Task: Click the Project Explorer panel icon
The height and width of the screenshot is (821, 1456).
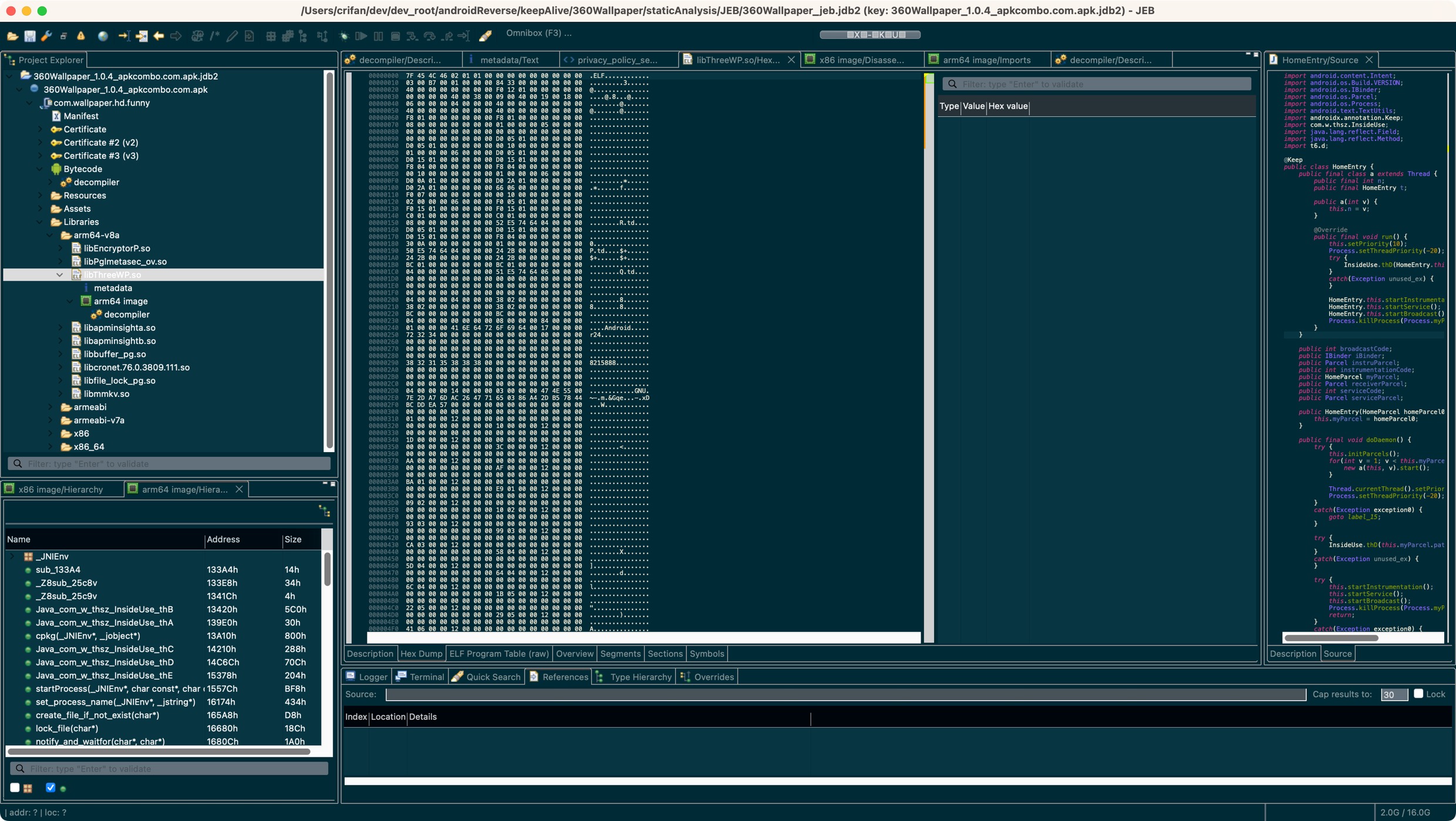Action: pos(10,60)
